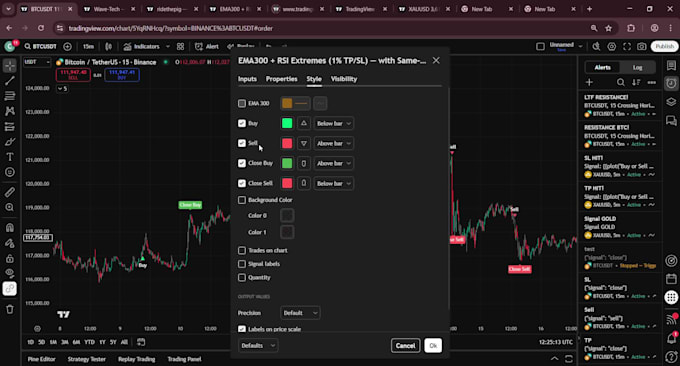680x366 pixels.
Task: Open the Pine Editor tab
Action: click(x=42, y=359)
